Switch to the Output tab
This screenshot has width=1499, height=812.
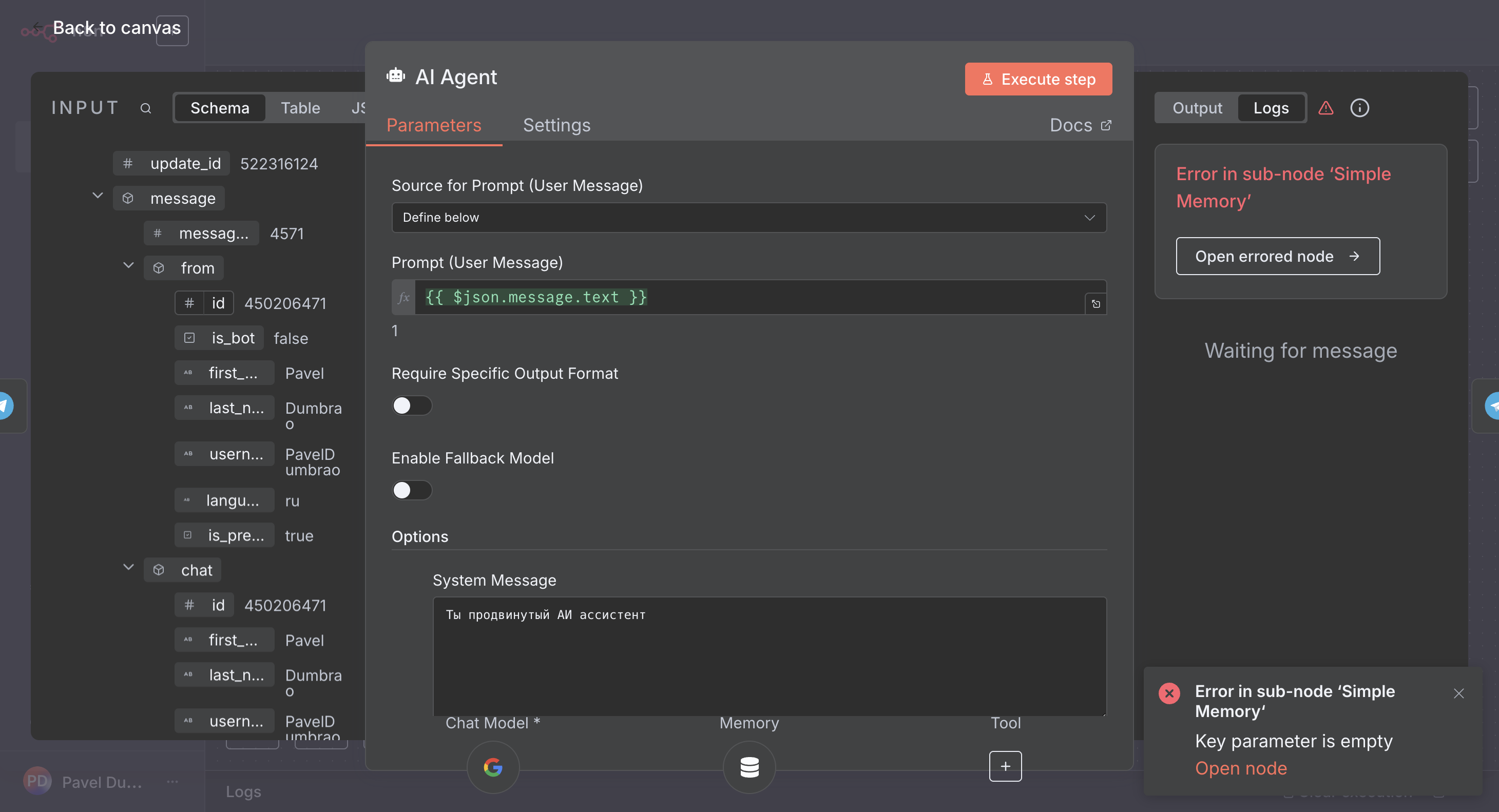[x=1197, y=108]
